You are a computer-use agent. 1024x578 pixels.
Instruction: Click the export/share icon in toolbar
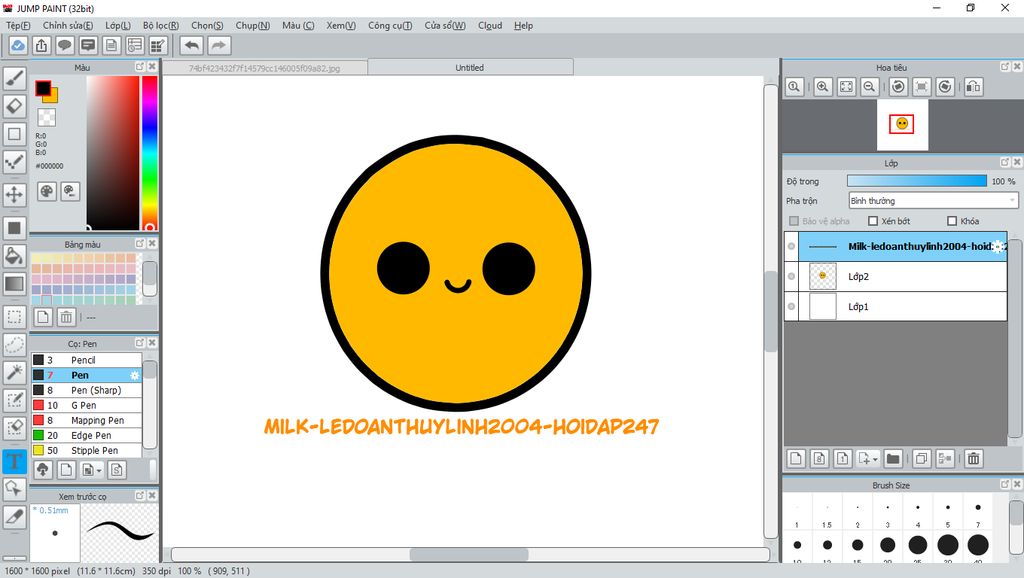point(41,45)
